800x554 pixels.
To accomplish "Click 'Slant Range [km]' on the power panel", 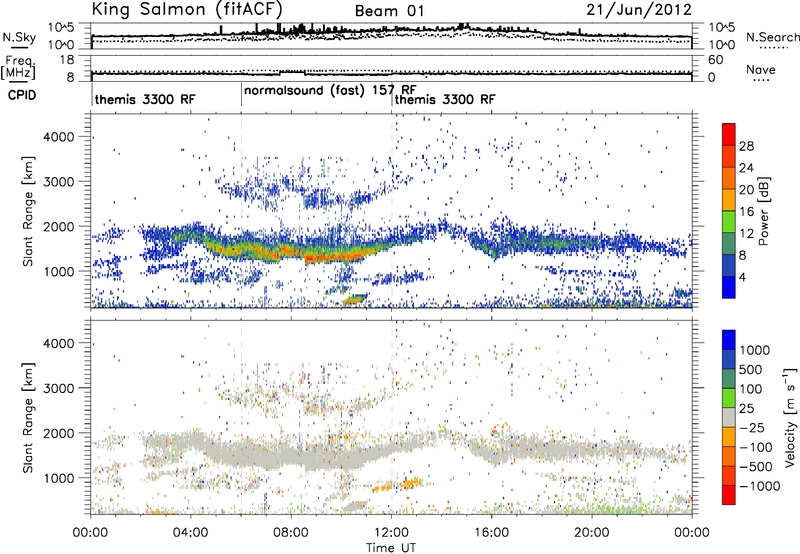I will [x=28, y=211].
